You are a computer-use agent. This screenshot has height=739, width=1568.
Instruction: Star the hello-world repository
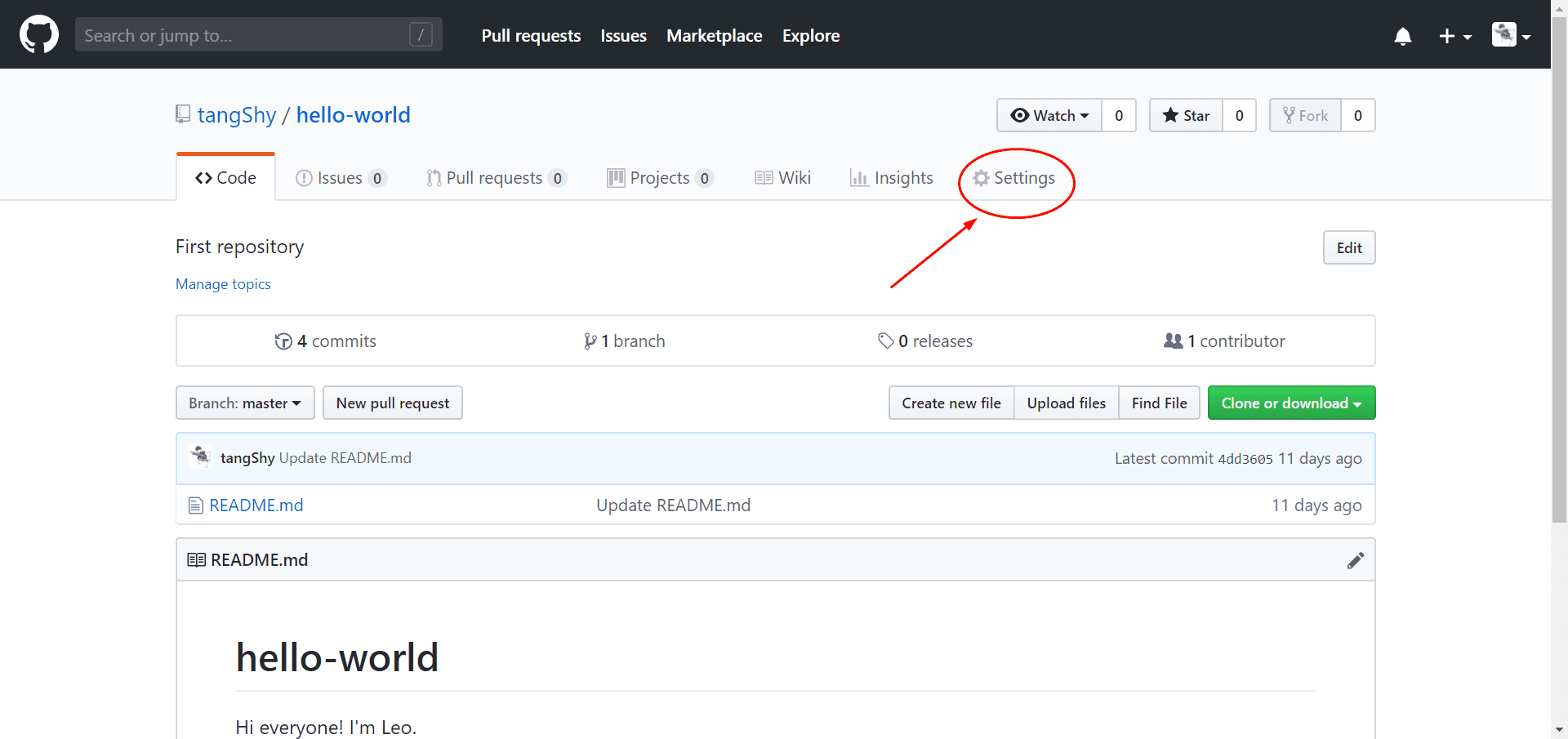pos(1186,115)
